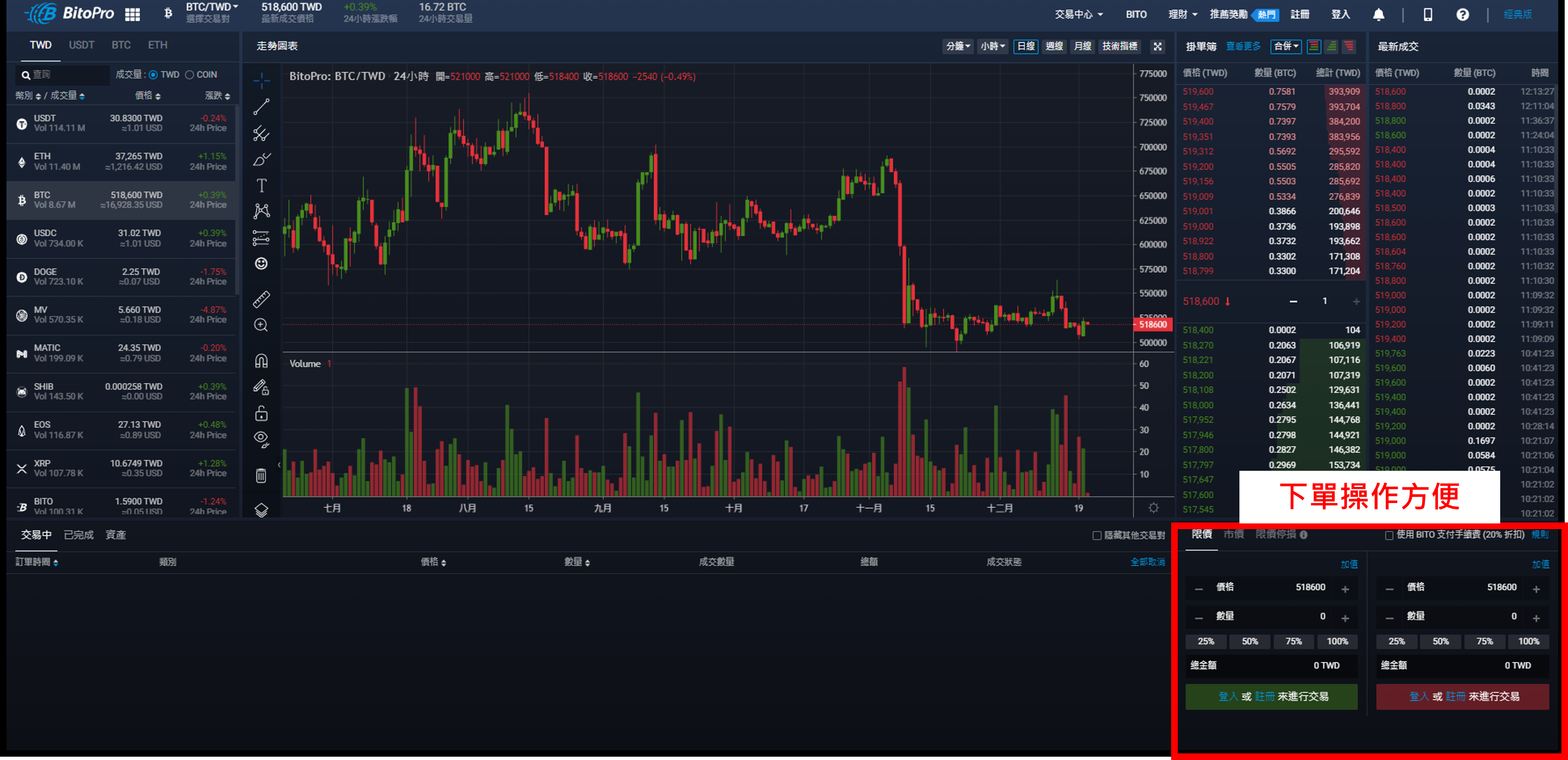Click red sell login button
1568x760 pixels.
1462,697
